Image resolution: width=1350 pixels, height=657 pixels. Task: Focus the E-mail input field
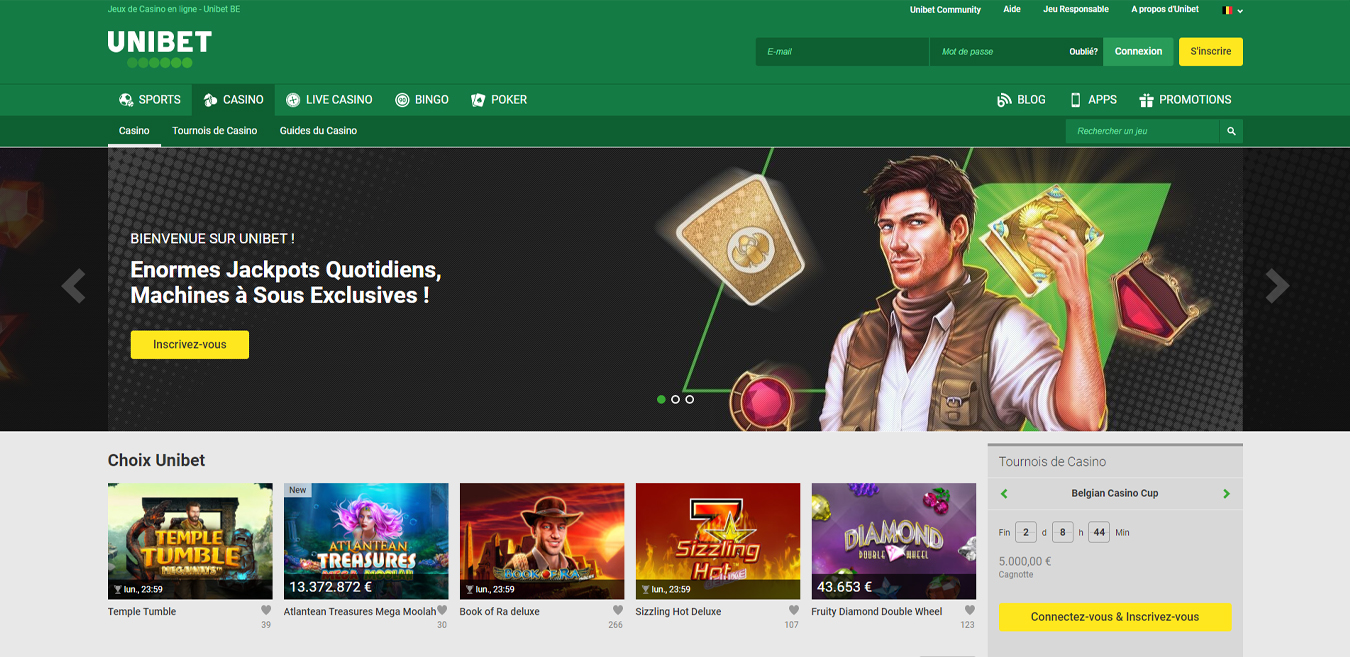[842, 52]
